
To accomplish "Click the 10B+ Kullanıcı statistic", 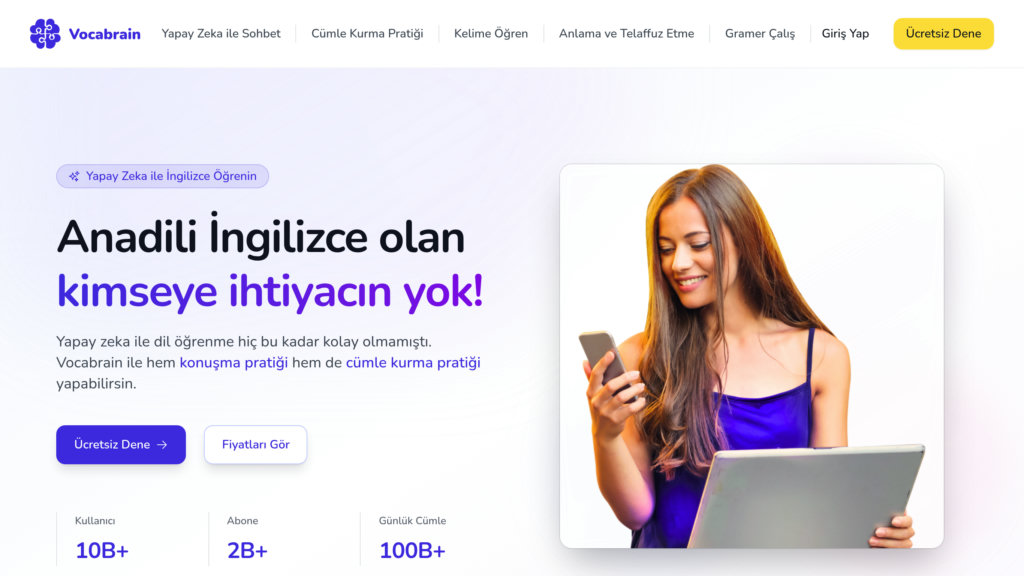I will 102,538.
